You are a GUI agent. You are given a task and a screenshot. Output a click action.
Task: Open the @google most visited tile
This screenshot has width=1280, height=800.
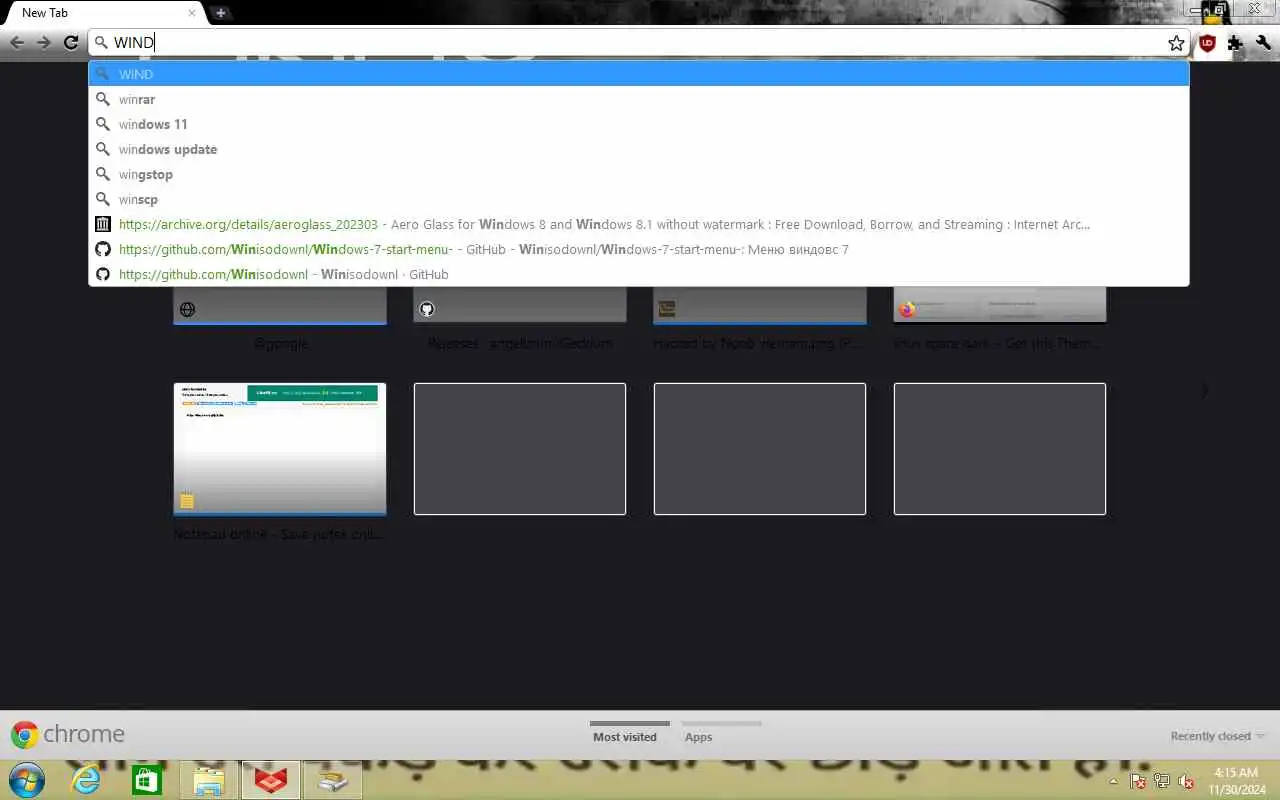(x=280, y=305)
